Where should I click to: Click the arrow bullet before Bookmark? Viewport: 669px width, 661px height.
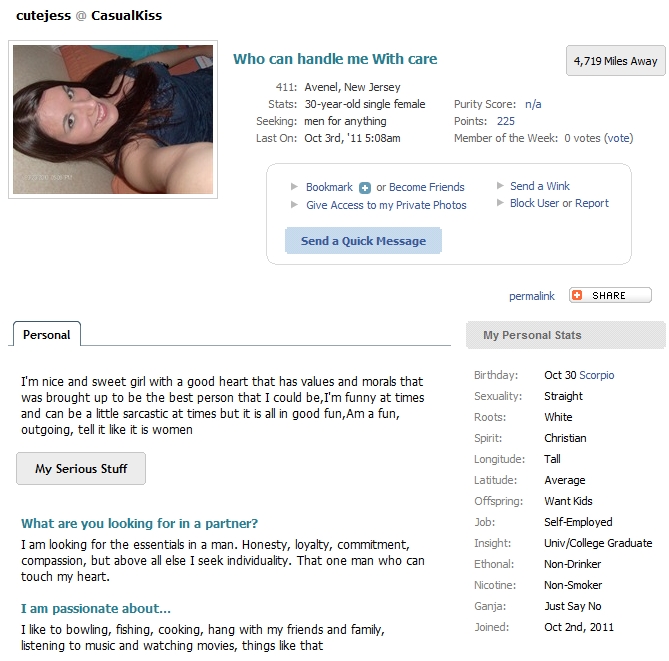point(294,186)
